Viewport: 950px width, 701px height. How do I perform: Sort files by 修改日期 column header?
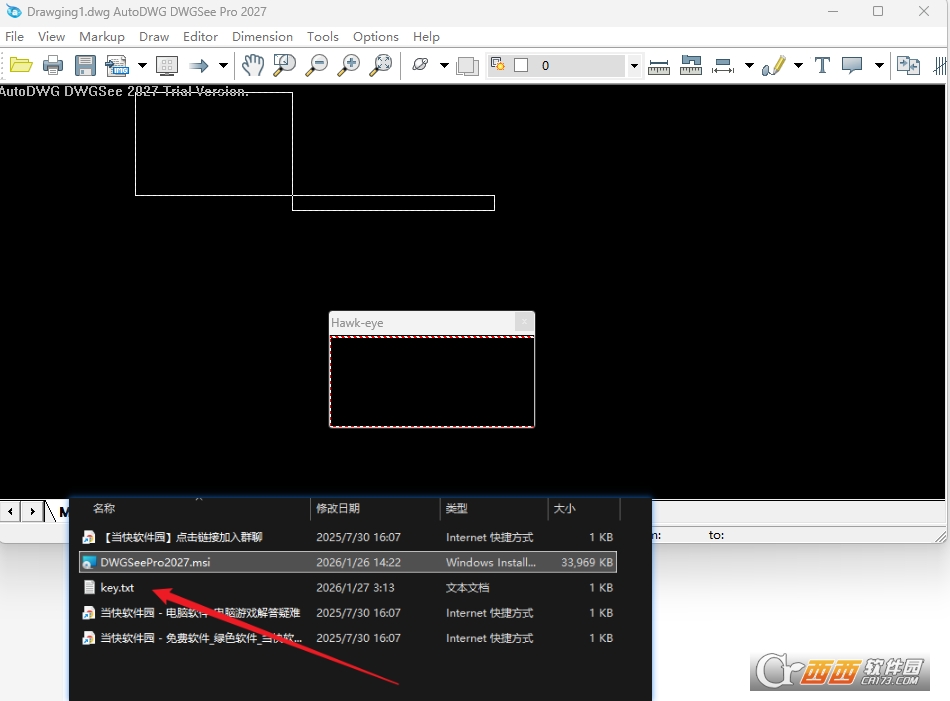tap(337, 508)
